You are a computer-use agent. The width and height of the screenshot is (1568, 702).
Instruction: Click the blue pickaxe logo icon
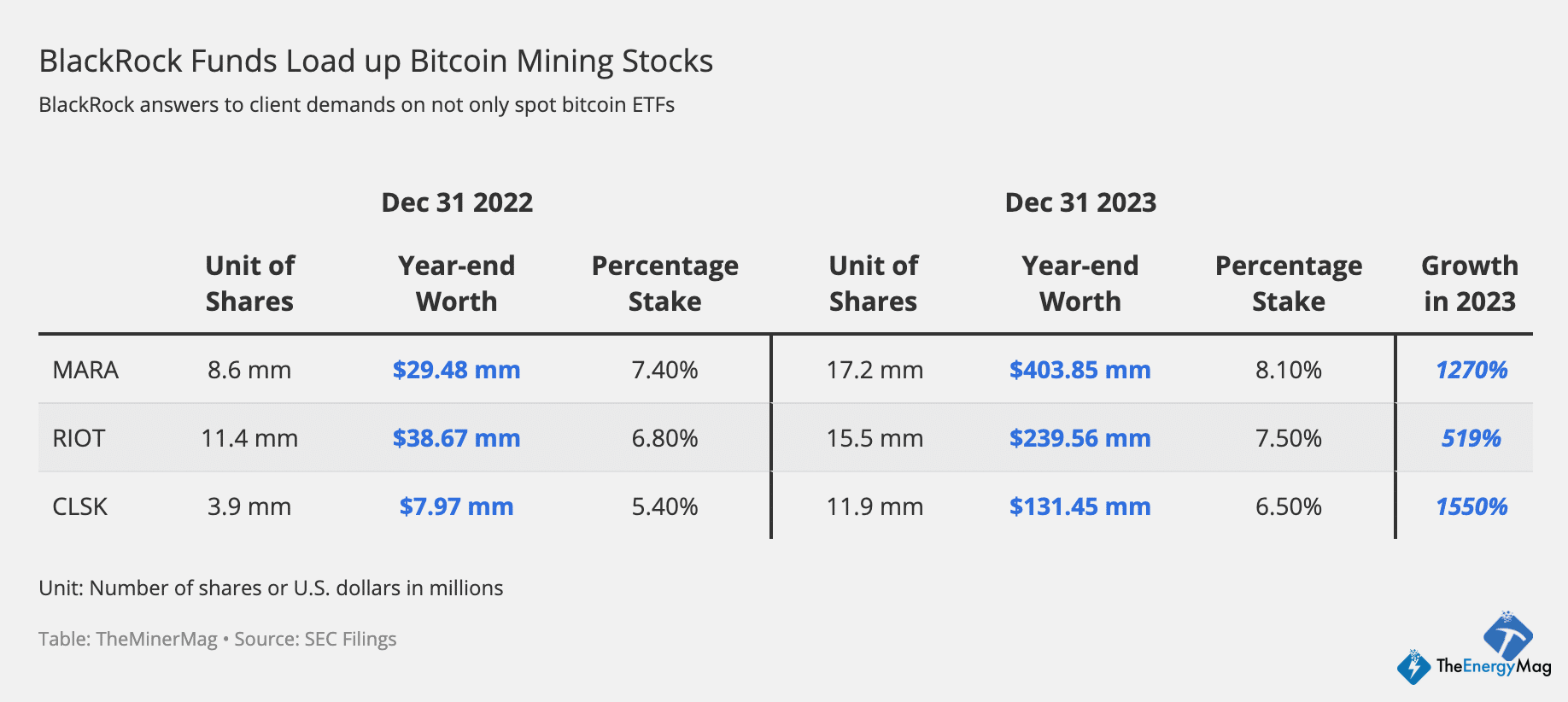[x=1508, y=634]
